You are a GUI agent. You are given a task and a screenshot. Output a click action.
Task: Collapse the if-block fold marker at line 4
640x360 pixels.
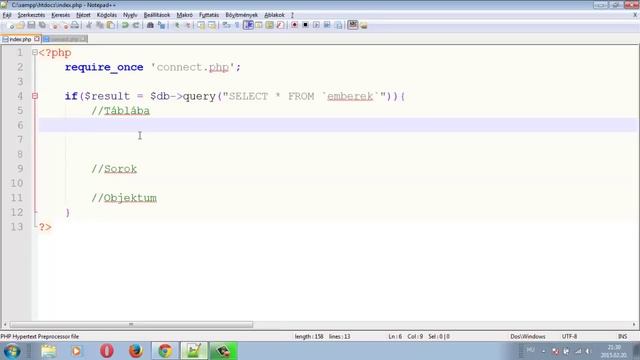[x=35, y=96]
